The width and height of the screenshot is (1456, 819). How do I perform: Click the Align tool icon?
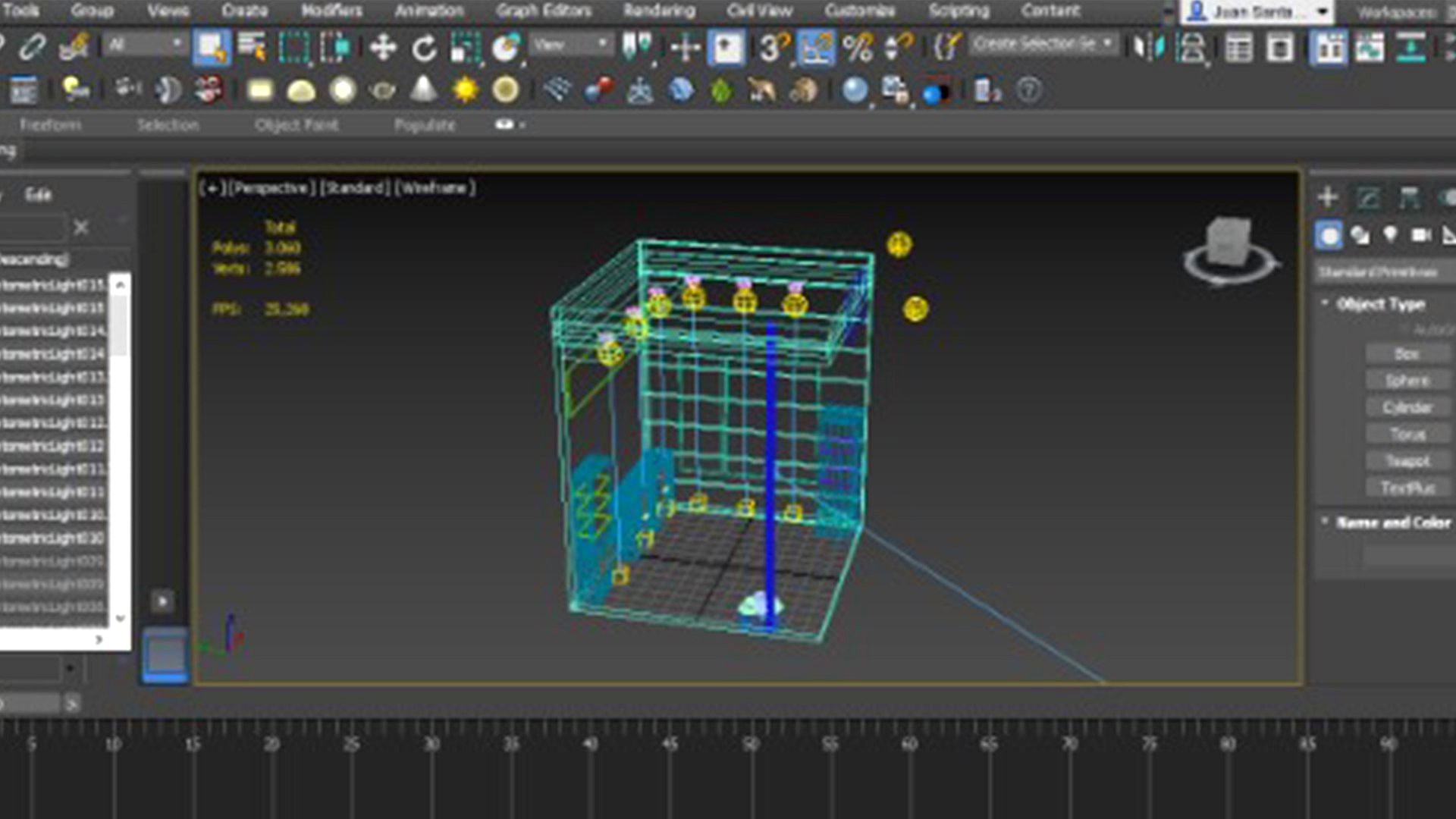1191,49
